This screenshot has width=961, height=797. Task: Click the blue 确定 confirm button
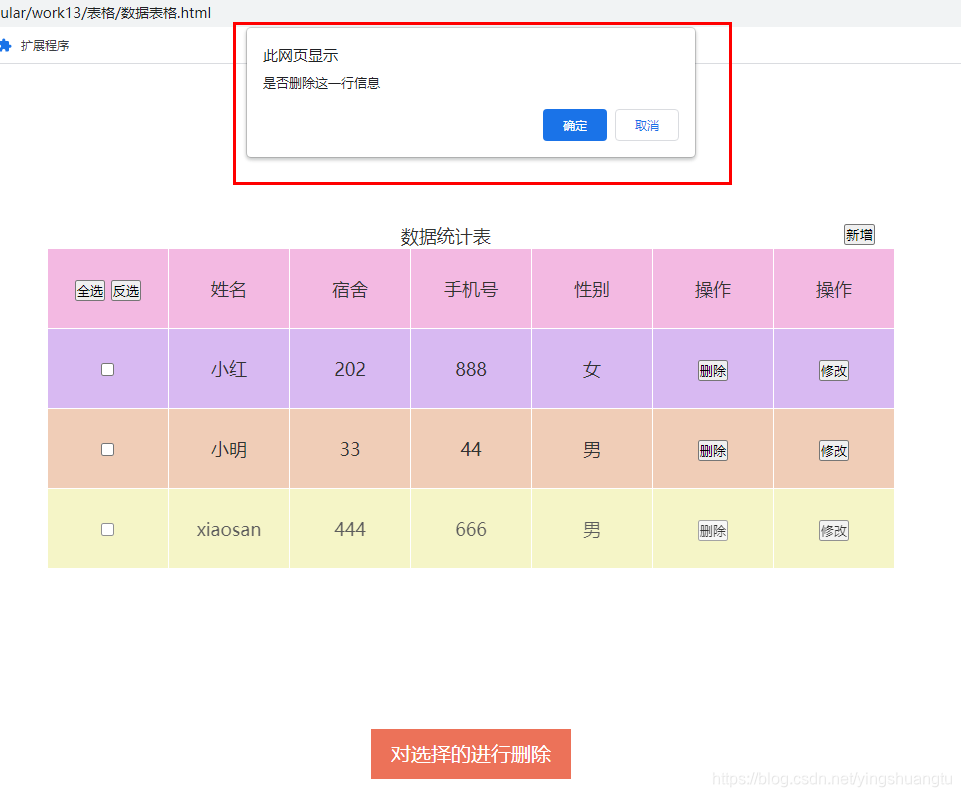pos(574,125)
